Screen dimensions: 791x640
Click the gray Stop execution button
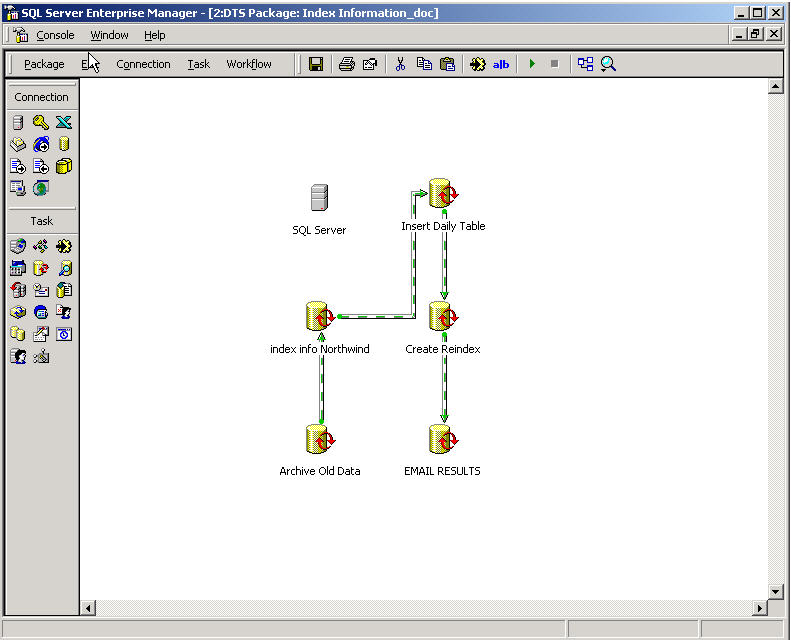[554, 64]
